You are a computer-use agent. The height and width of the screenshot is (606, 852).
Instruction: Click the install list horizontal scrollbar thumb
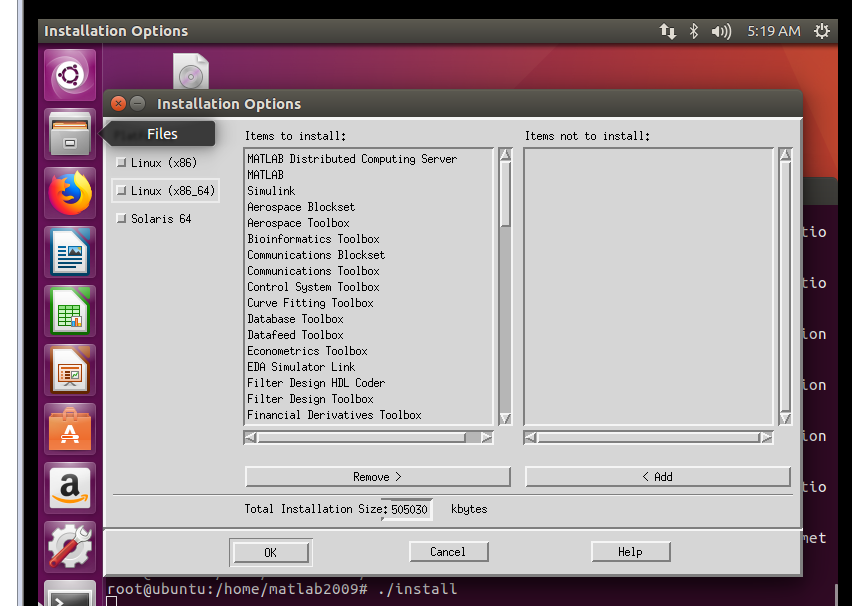click(x=362, y=438)
